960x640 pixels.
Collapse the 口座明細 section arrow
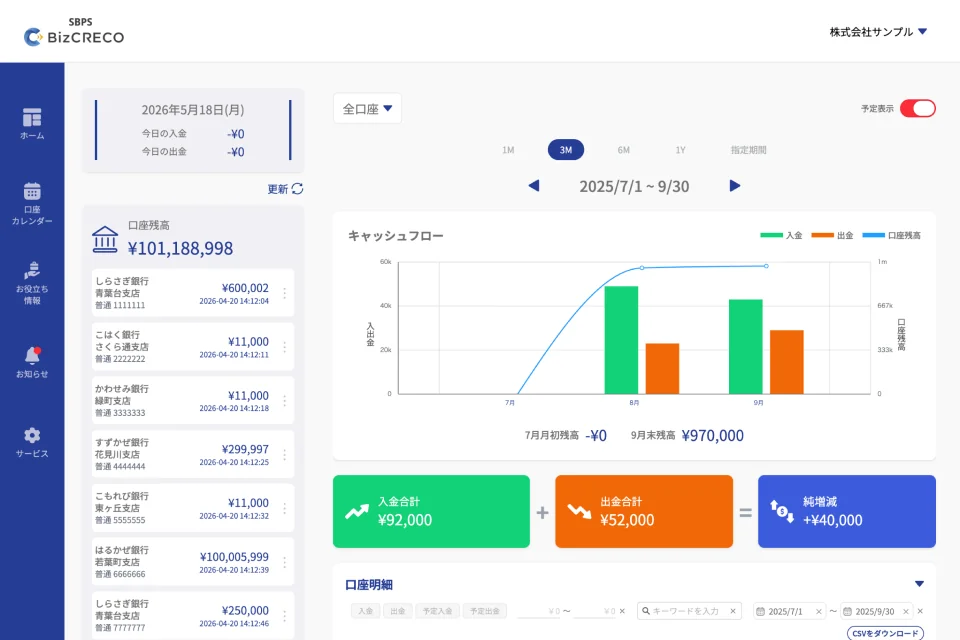coord(919,584)
